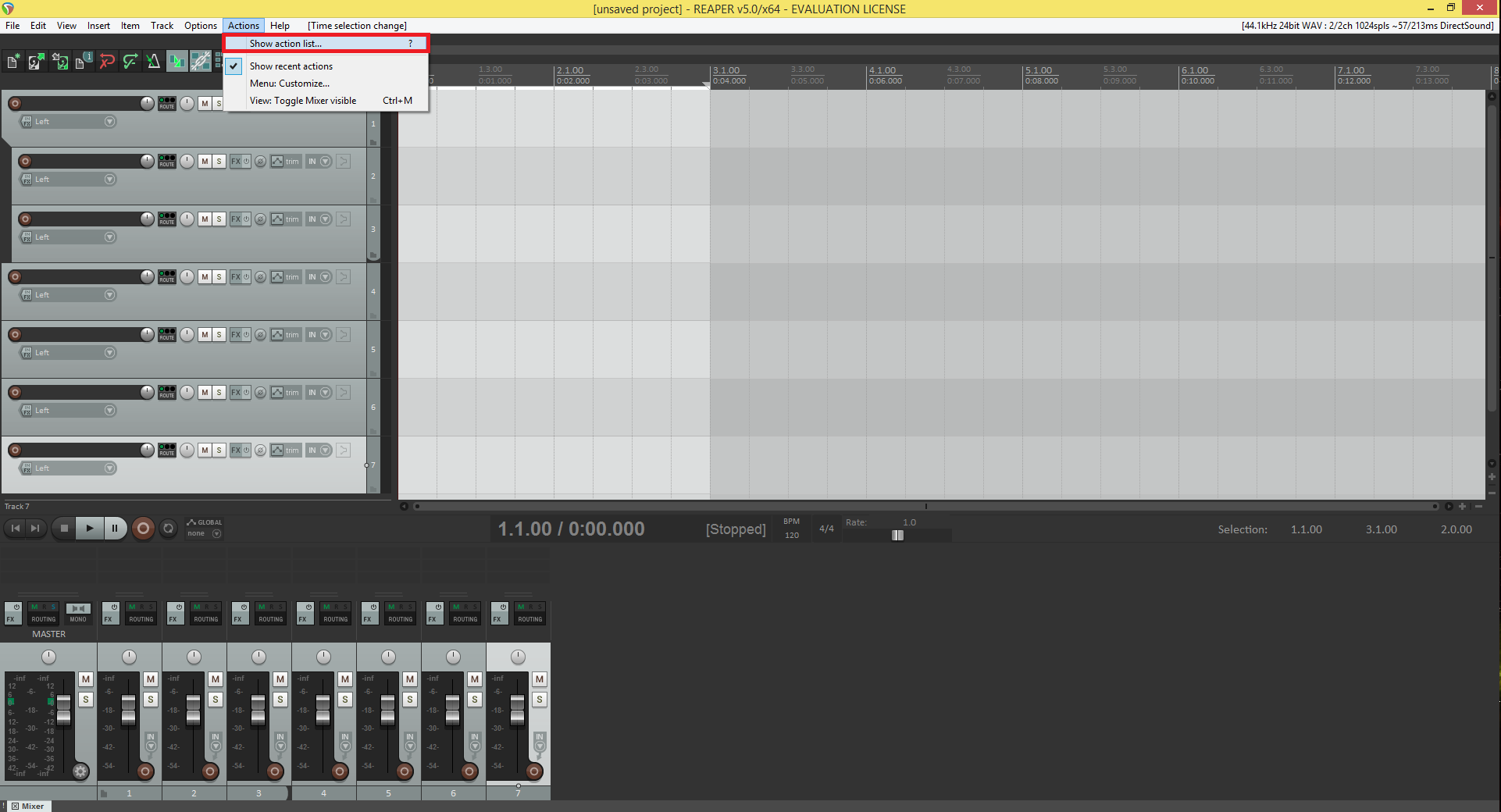Click the New Project toolbar icon
This screenshot has width=1501, height=812.
click(13, 62)
